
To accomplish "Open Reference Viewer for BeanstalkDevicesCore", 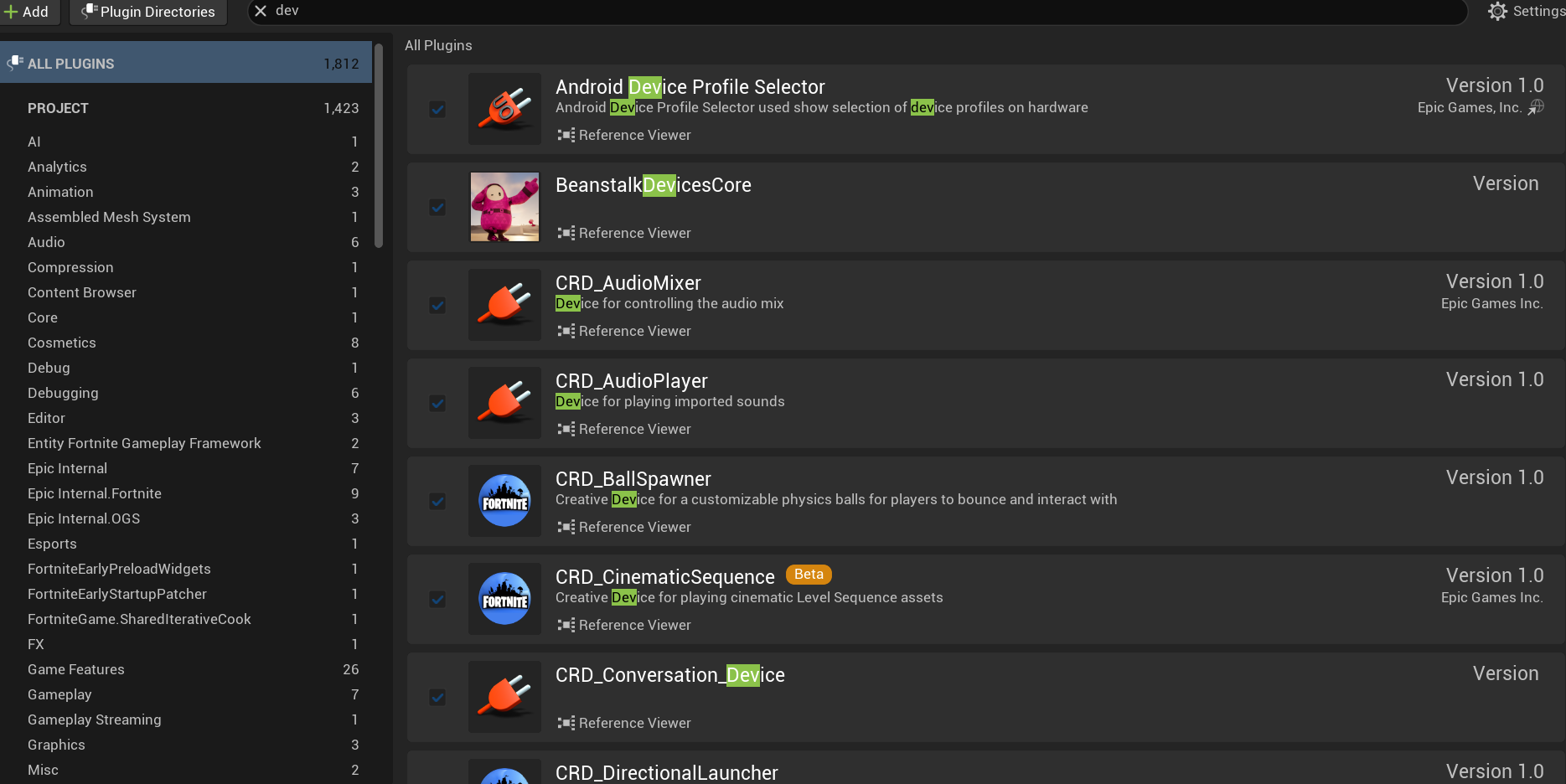I will 624,233.
